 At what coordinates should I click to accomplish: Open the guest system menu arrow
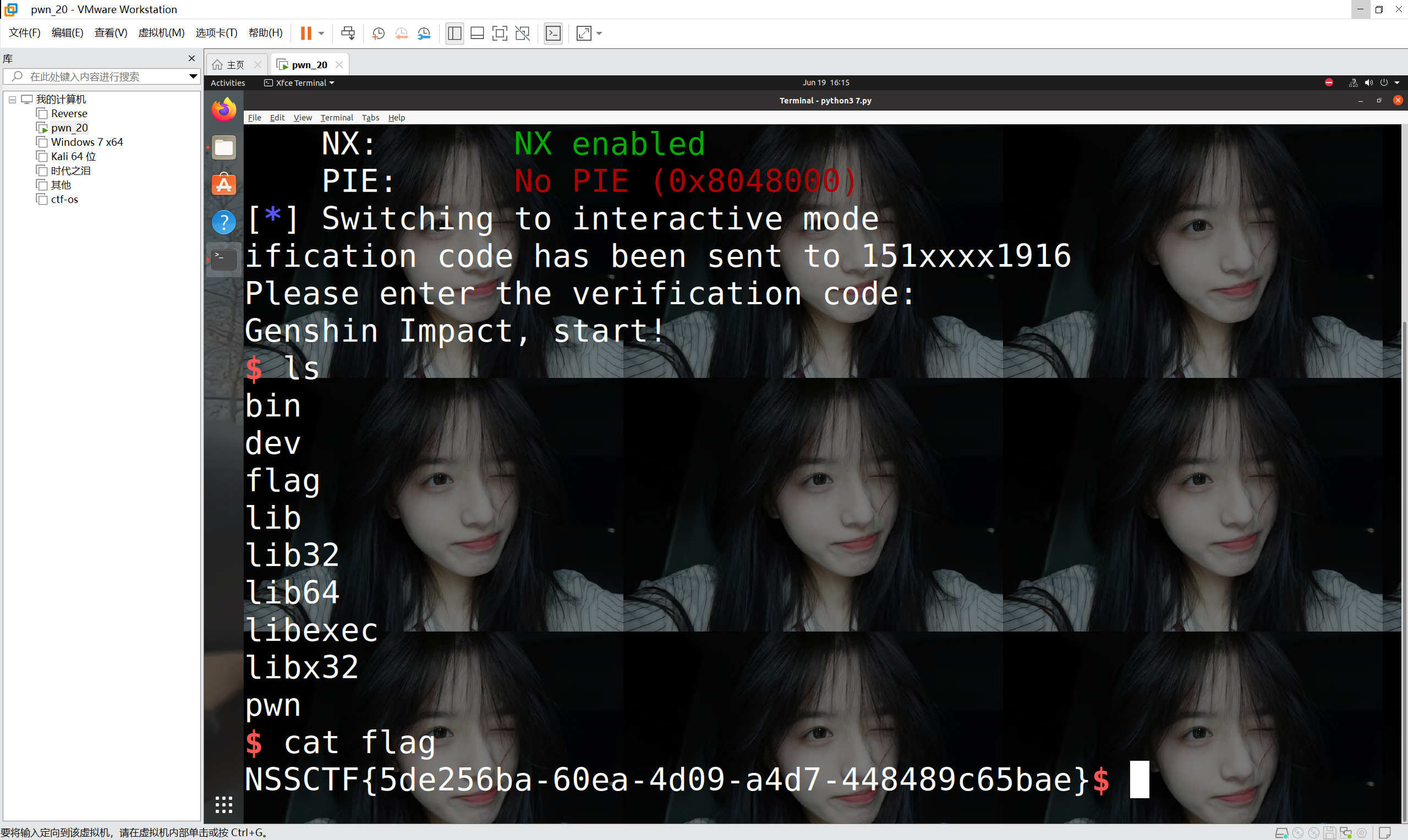(x=1396, y=83)
